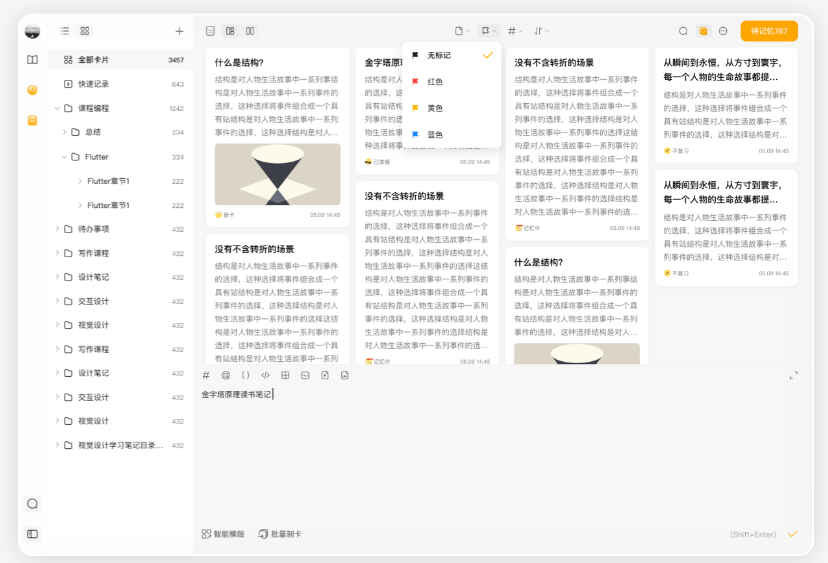Screen dimensions: 828x563
Task: Insert a table with the grid icon
Action: [x=285, y=376]
